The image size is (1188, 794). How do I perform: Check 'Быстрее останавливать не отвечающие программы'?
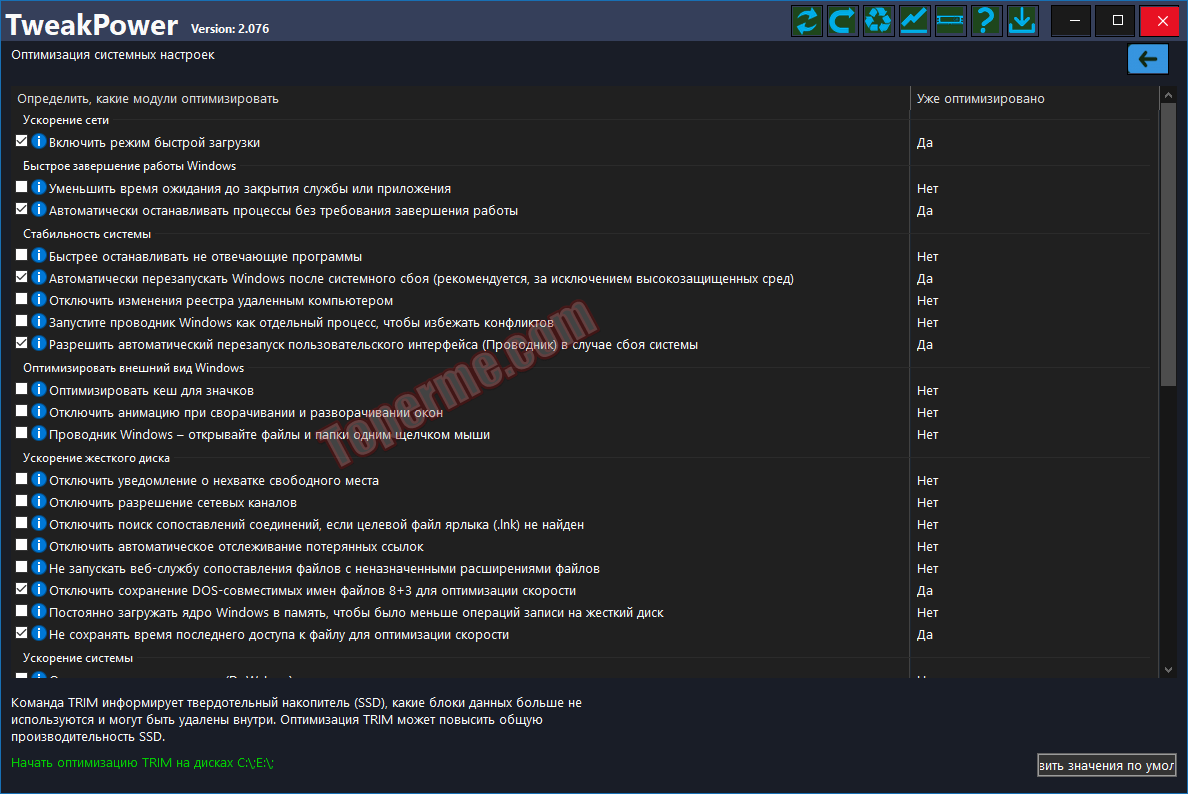pos(21,255)
